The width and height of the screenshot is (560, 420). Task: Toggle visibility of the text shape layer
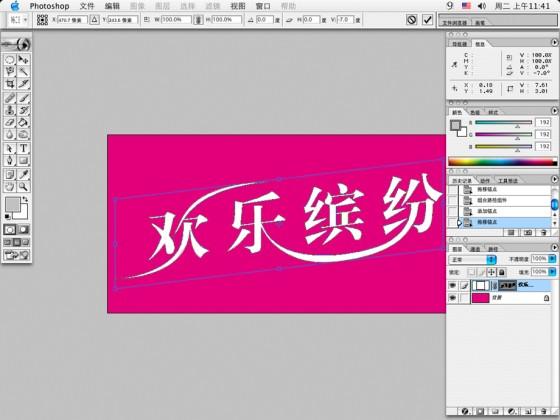[452, 285]
